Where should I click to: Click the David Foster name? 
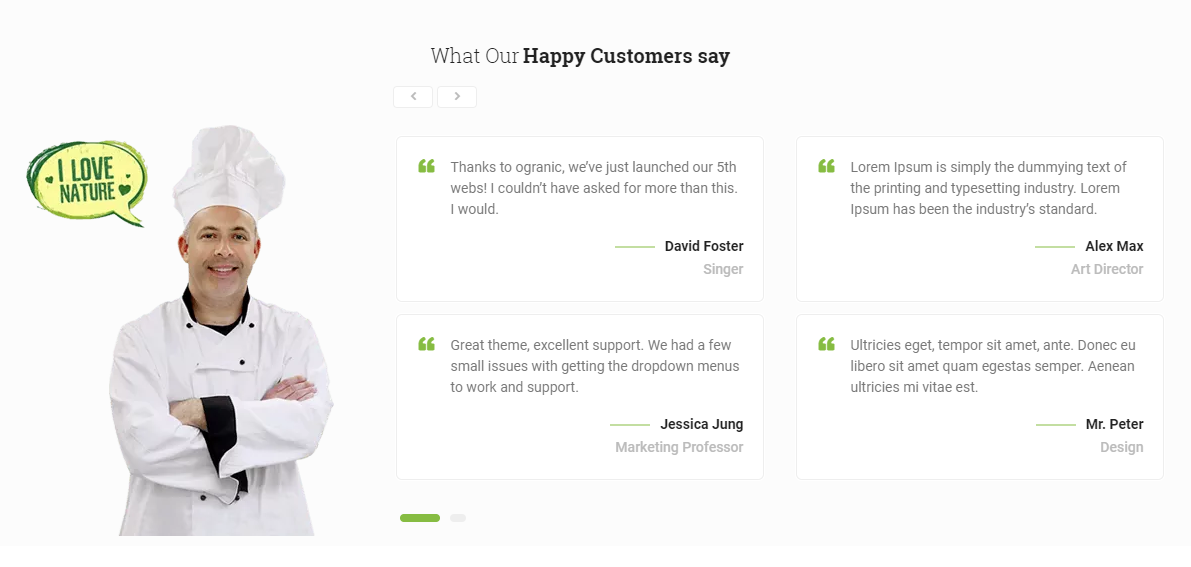[704, 246]
